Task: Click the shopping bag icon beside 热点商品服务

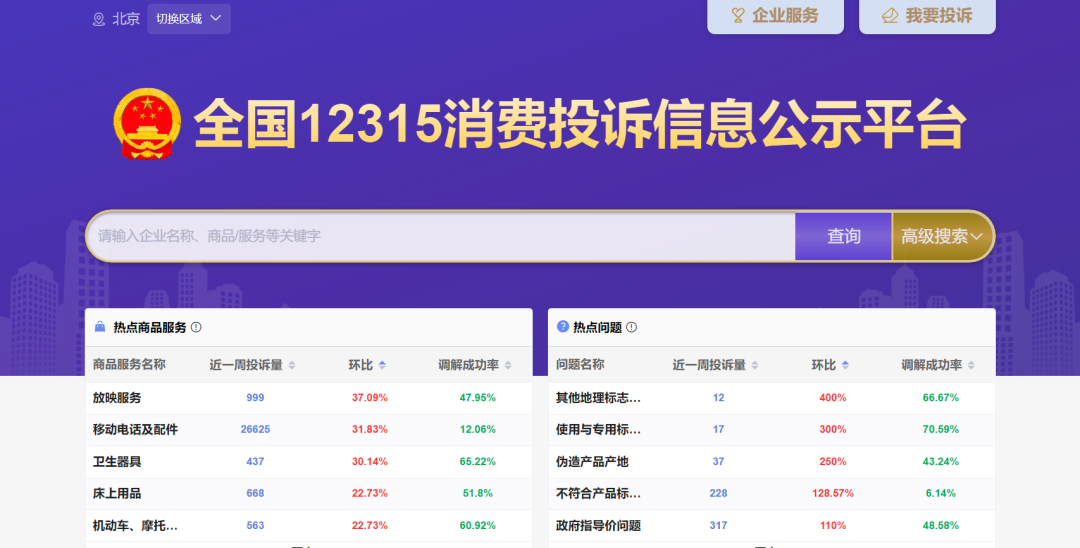Action: (x=100, y=327)
